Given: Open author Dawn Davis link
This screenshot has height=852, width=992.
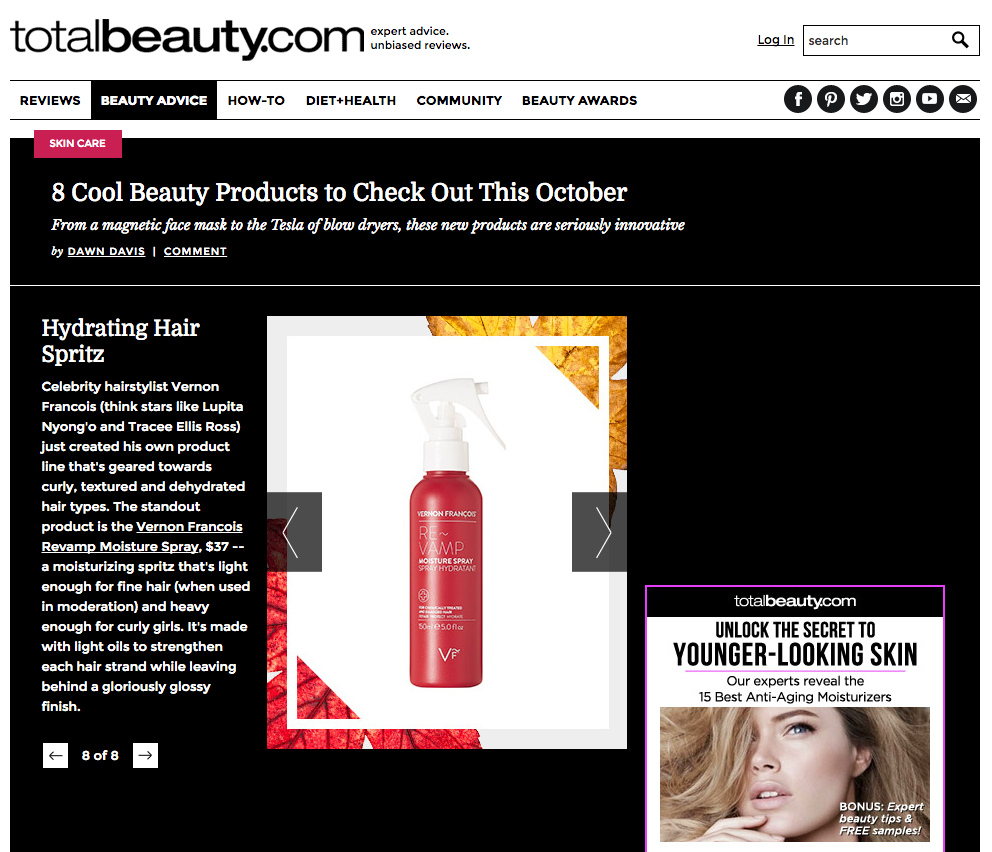Looking at the screenshot, I should [106, 251].
